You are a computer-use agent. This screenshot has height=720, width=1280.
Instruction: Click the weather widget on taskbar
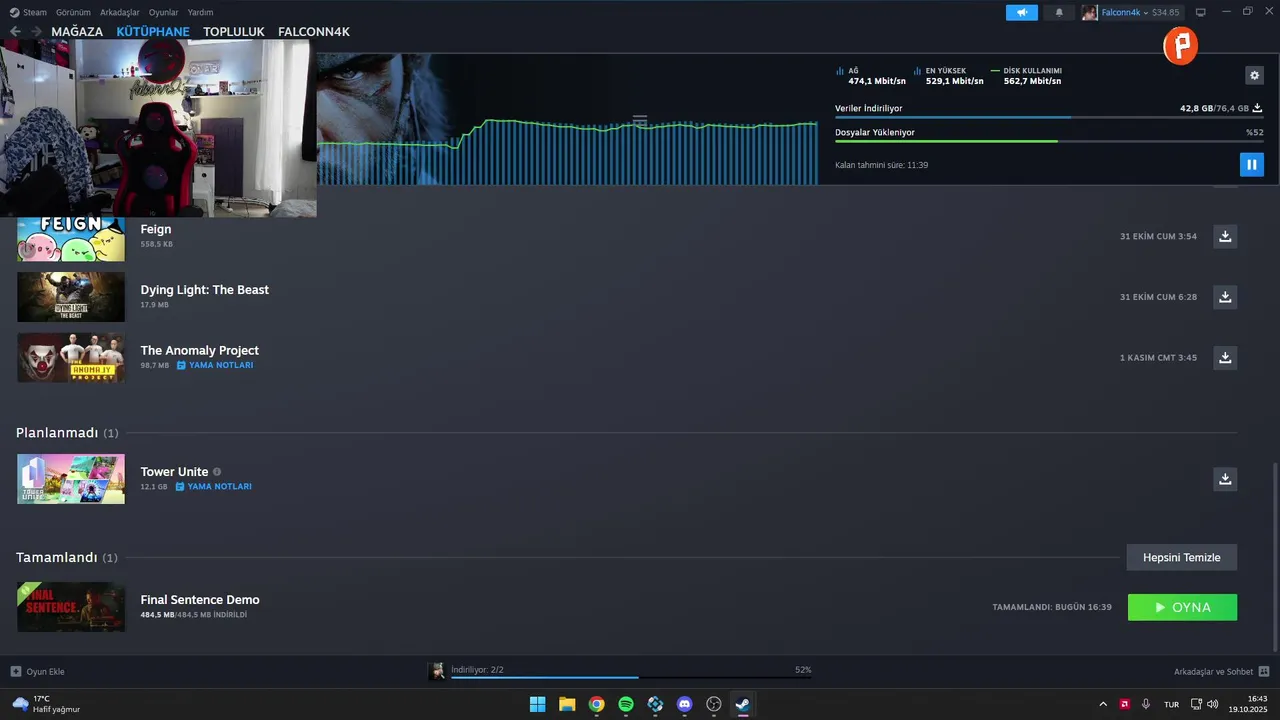pos(46,704)
